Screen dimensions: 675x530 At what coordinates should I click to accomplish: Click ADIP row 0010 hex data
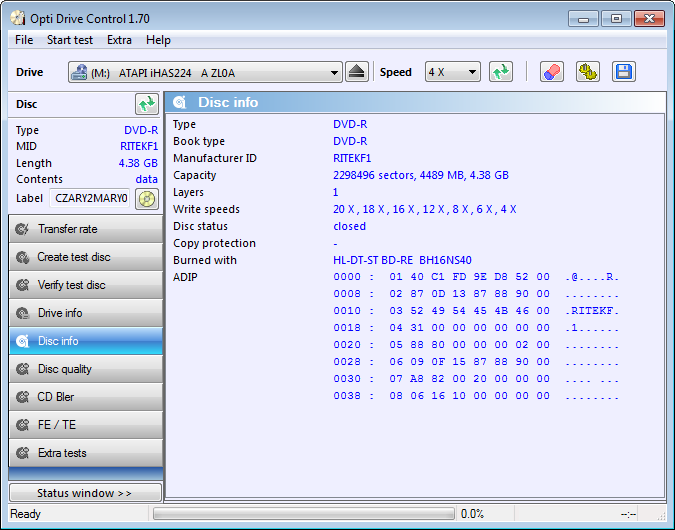click(470, 311)
